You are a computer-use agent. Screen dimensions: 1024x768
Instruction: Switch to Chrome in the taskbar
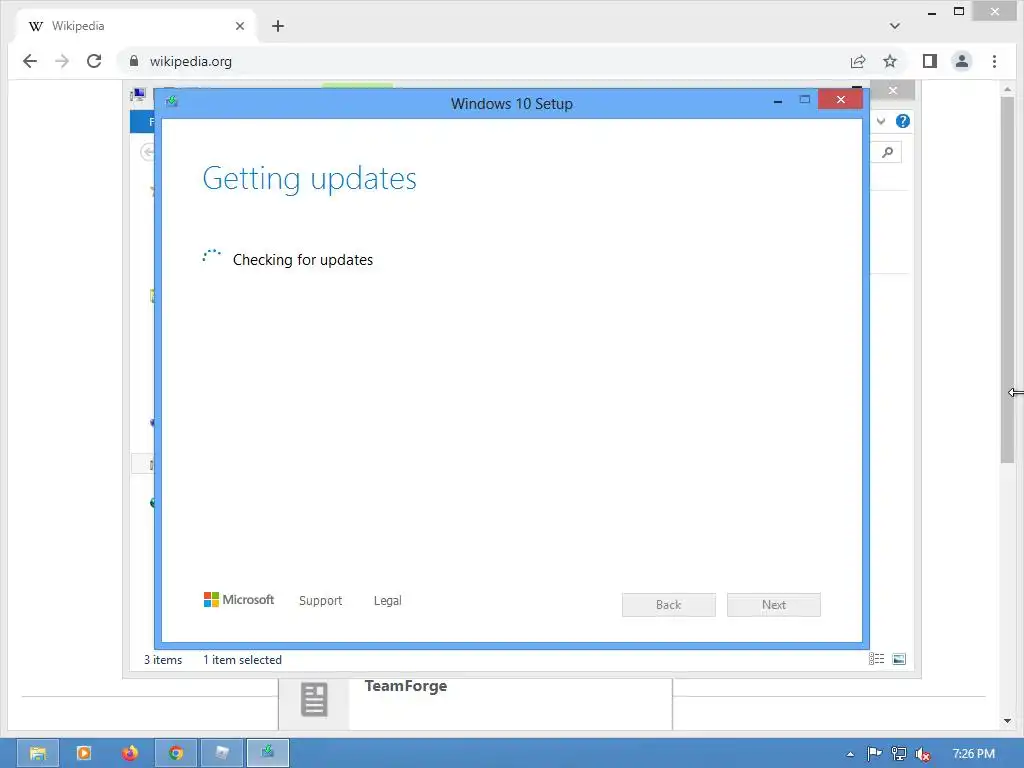[176, 753]
